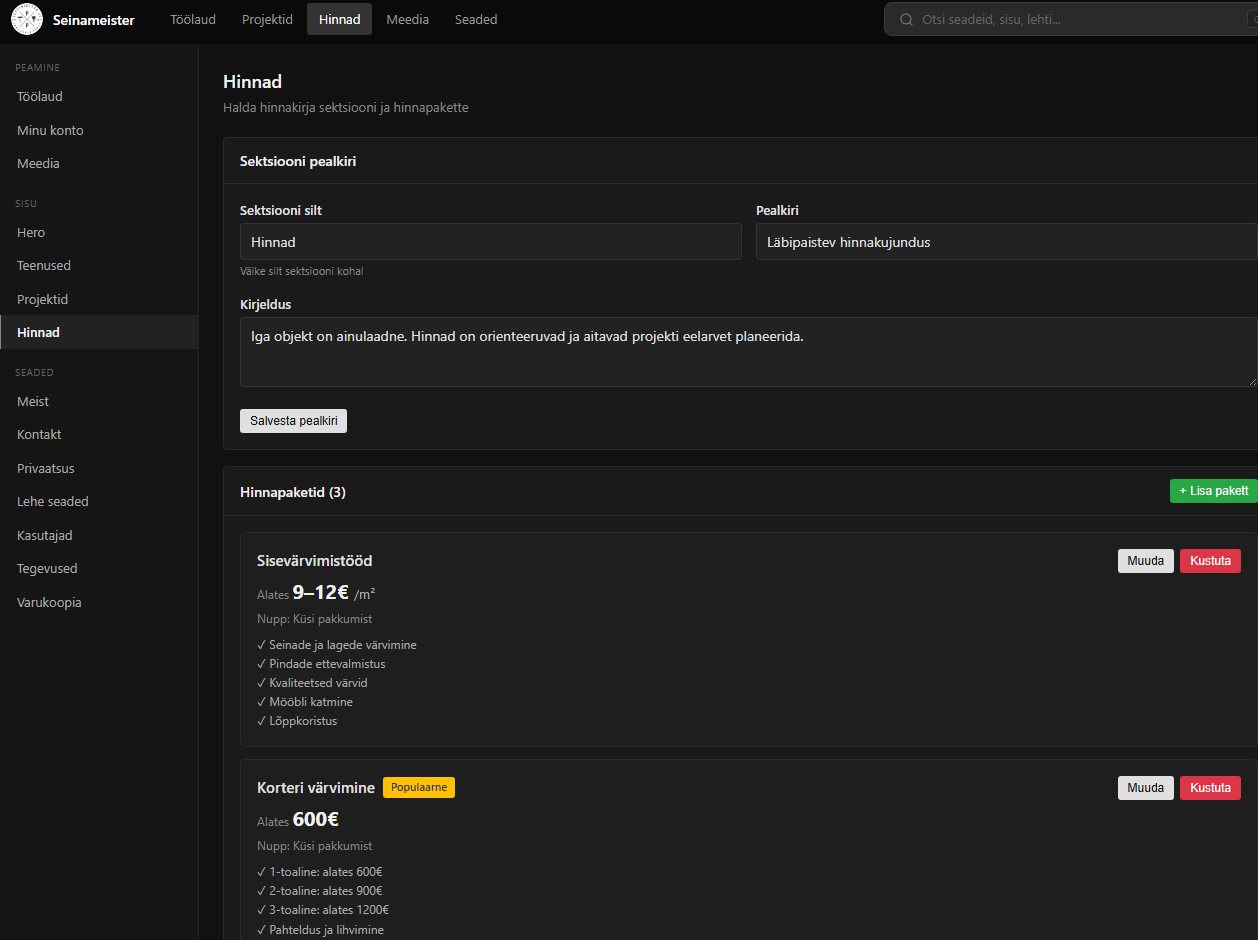Open Lehe seaded in the sidebar

click(53, 501)
